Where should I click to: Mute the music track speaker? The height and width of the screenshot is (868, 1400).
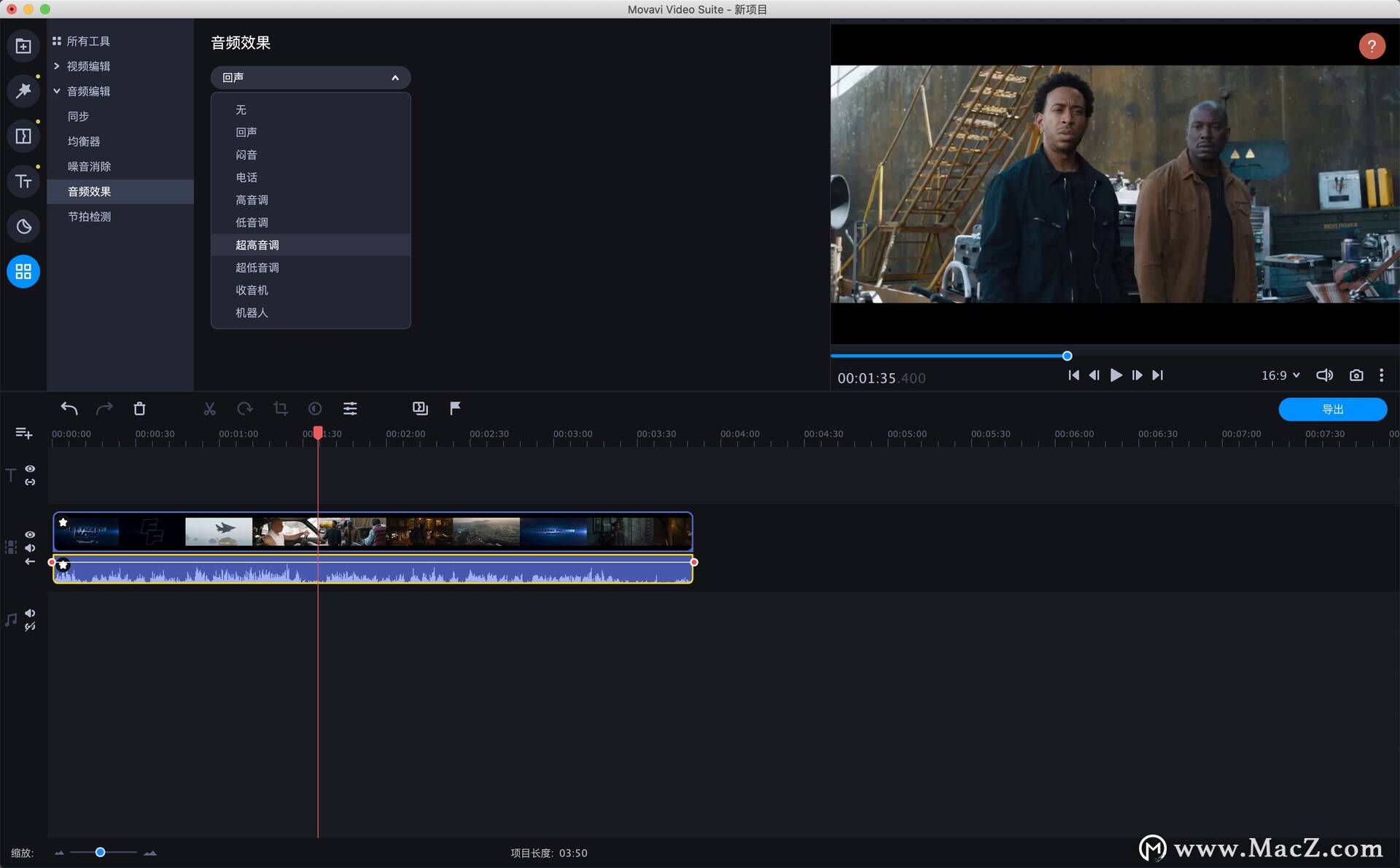click(30, 613)
